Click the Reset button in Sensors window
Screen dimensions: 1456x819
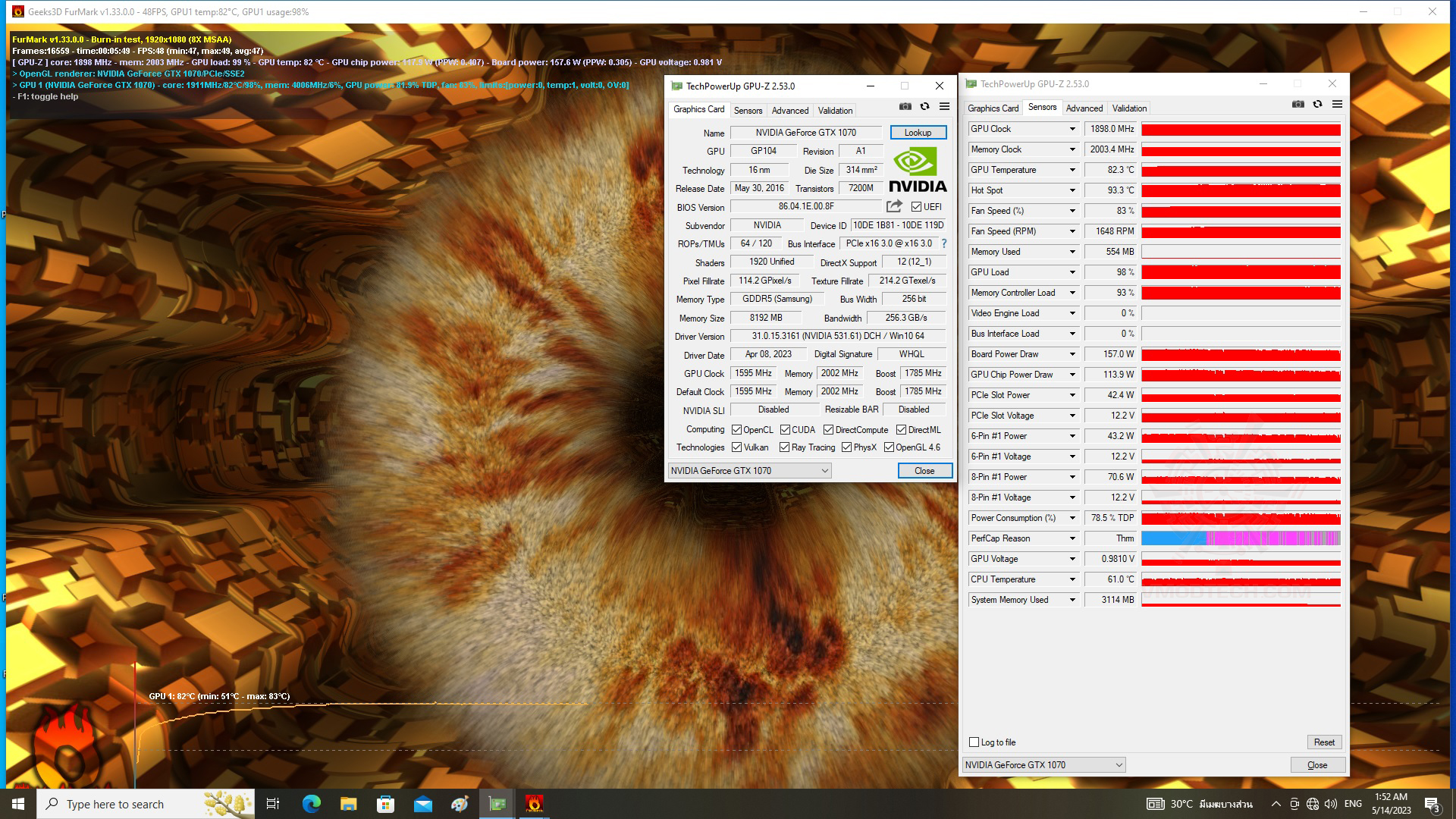1324,742
